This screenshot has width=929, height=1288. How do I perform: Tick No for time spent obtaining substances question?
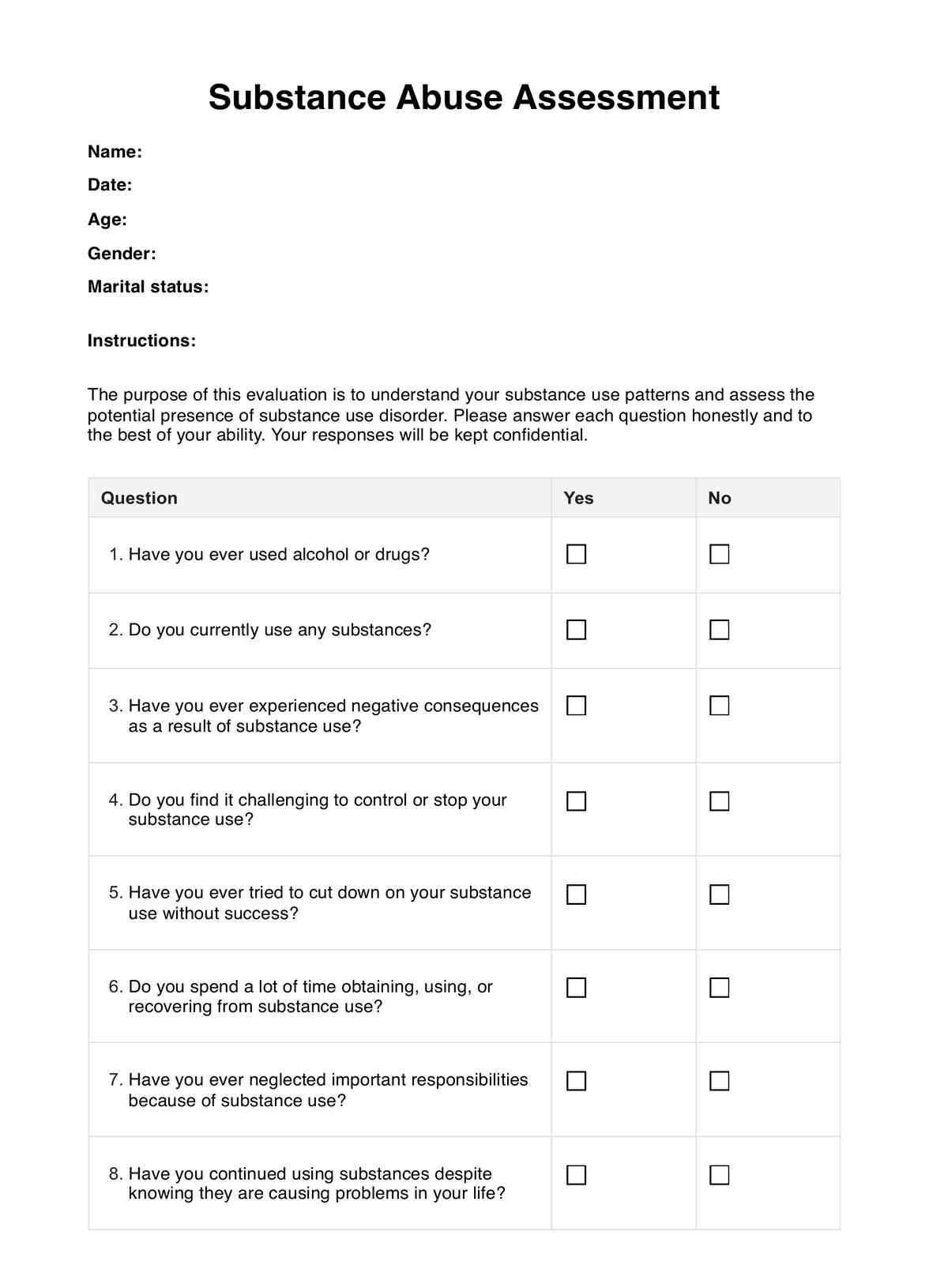click(719, 988)
